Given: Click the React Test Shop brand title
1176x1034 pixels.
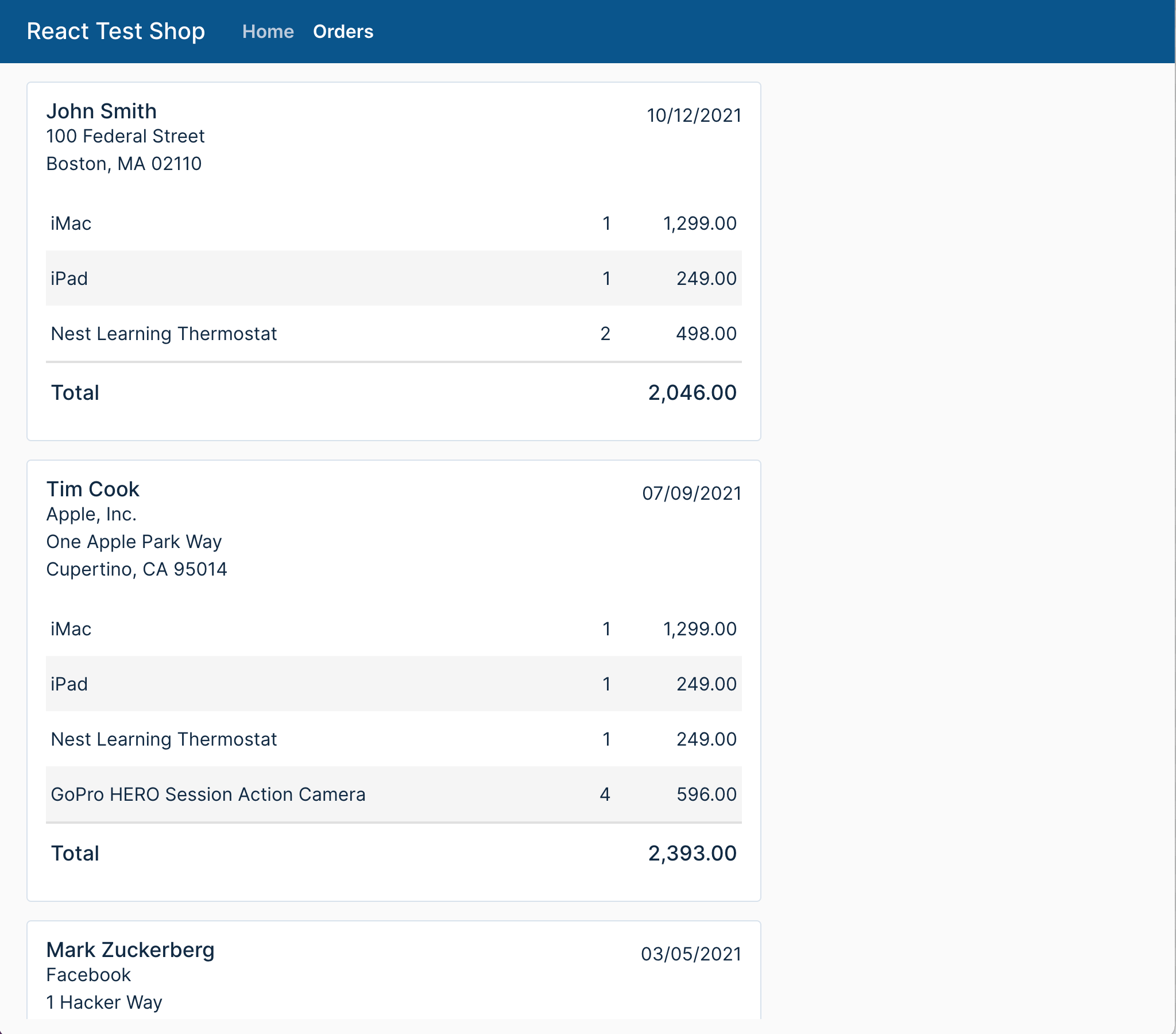Looking at the screenshot, I should point(115,31).
